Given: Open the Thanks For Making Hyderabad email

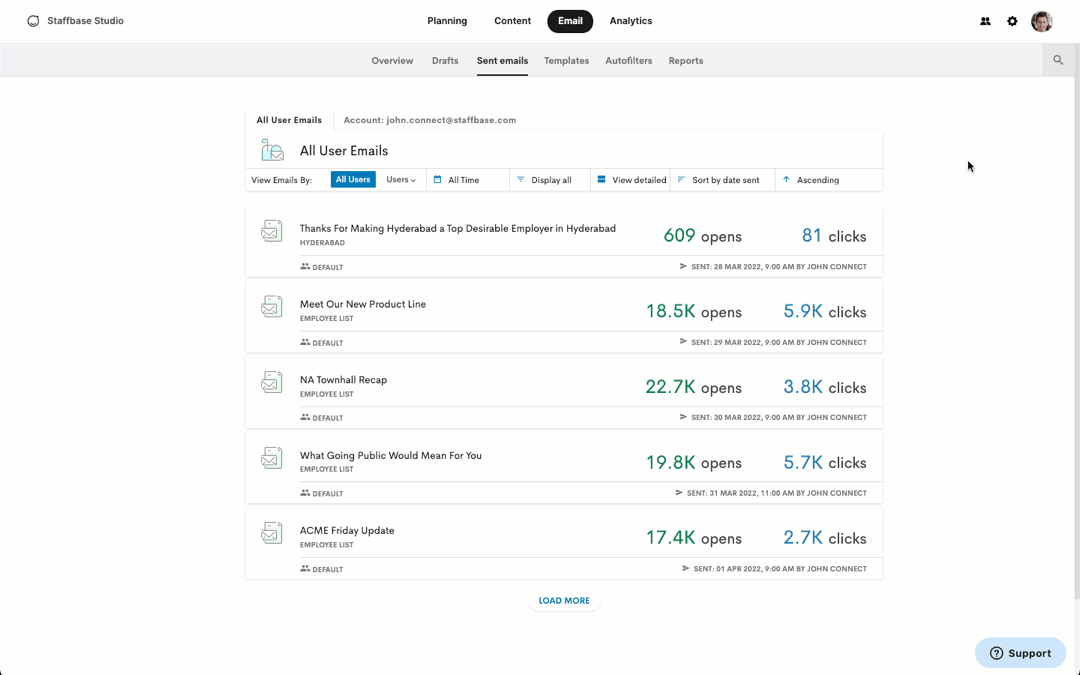Looking at the screenshot, I should 457,229.
